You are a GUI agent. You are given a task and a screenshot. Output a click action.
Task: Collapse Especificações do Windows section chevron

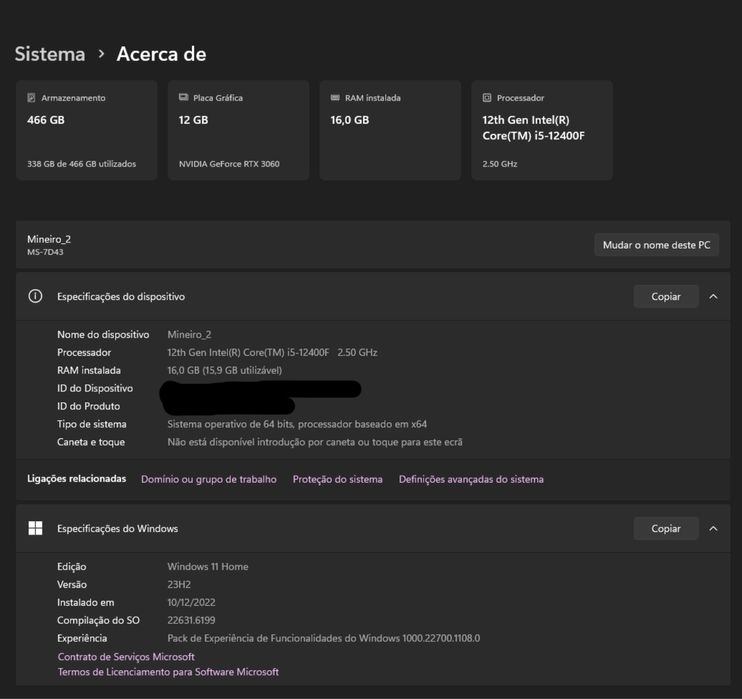[x=713, y=529]
